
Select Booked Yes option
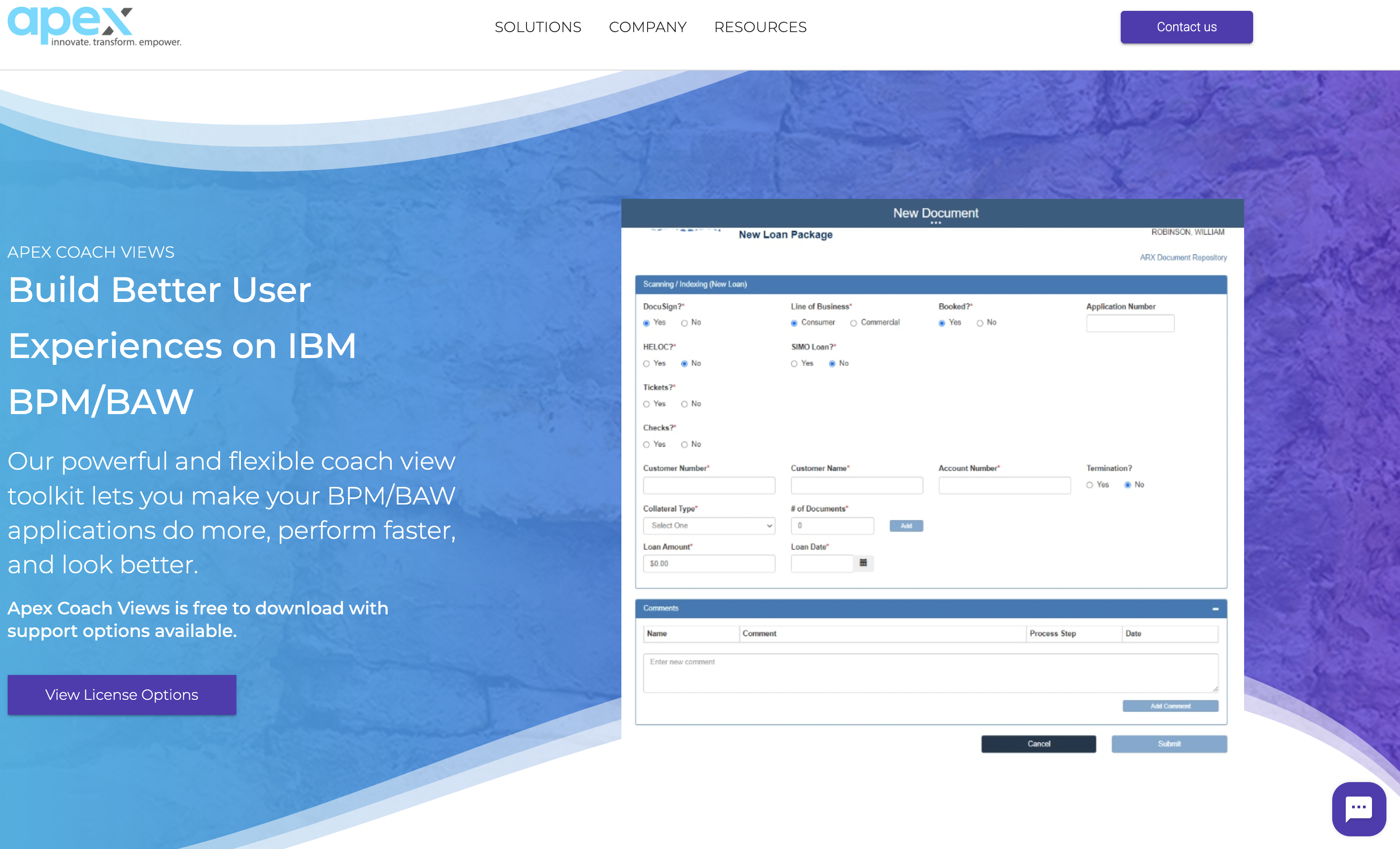click(x=942, y=323)
